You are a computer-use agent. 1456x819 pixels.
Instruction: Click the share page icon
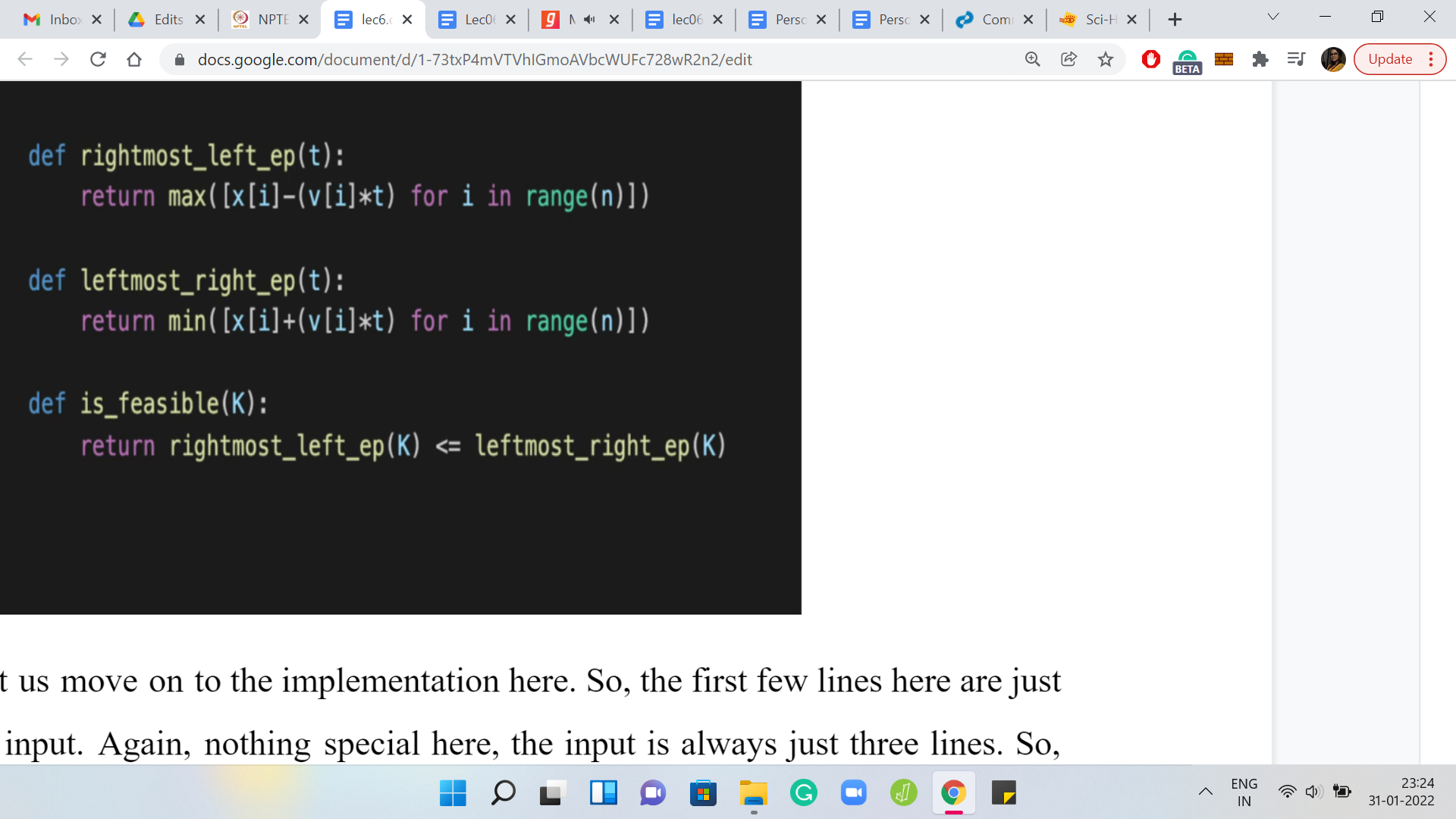click(1068, 59)
